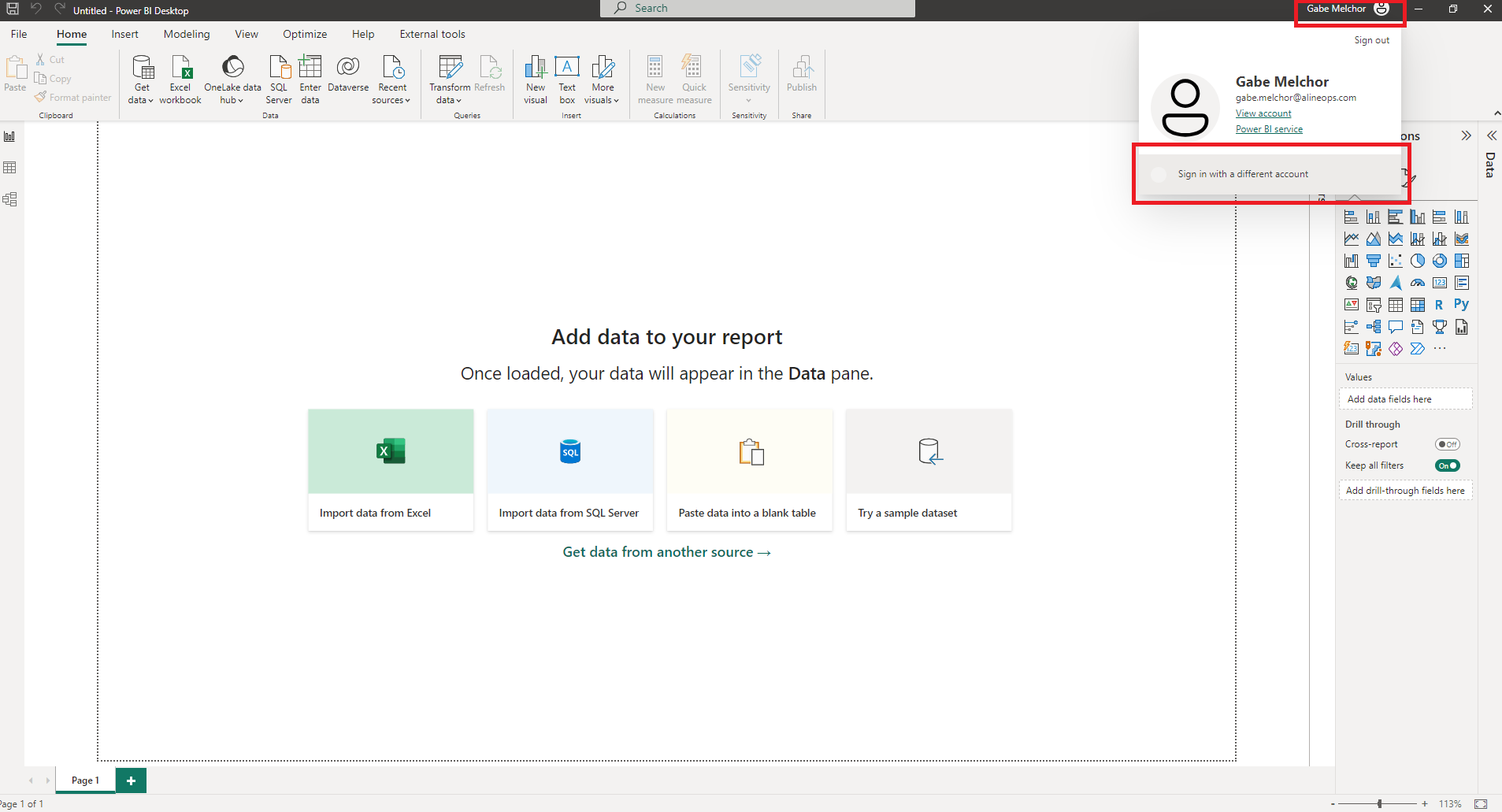Click the Import data from Excel card
Viewport: 1502px width, 812px height.
pos(391,469)
